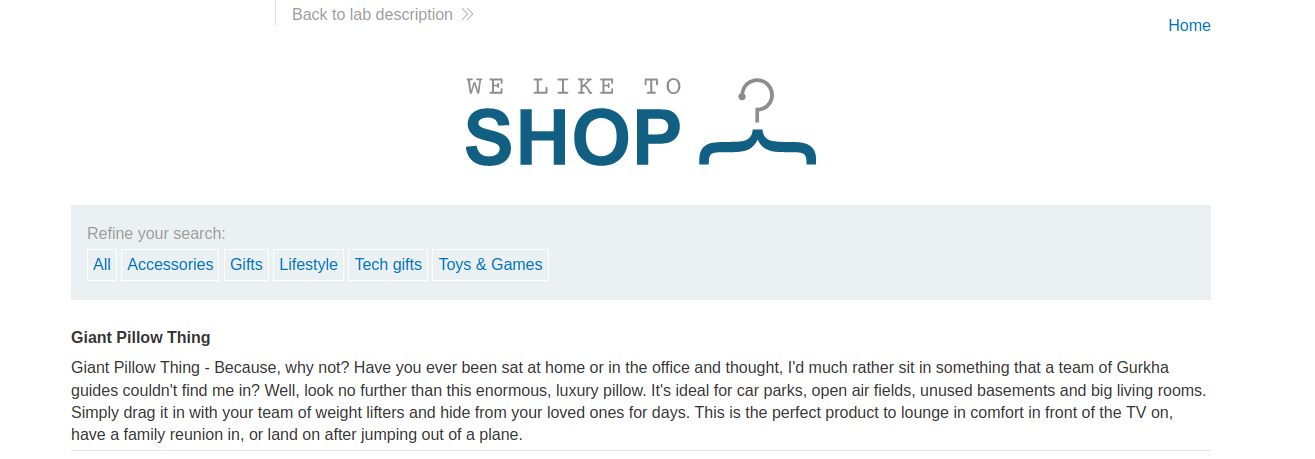Open the Back to lab description link

coord(372,15)
